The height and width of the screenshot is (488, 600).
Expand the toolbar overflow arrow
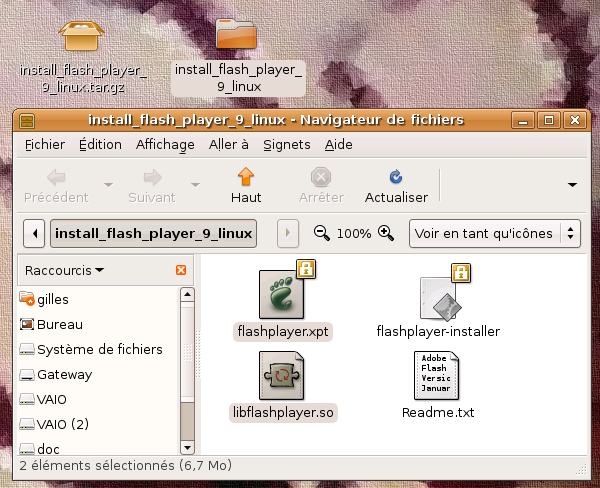(572, 185)
